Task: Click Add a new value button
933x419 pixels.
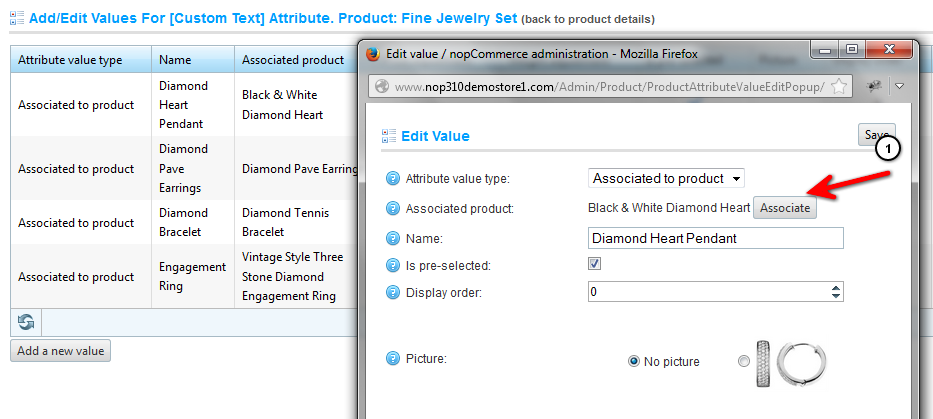Action: pyautogui.click(x=61, y=351)
